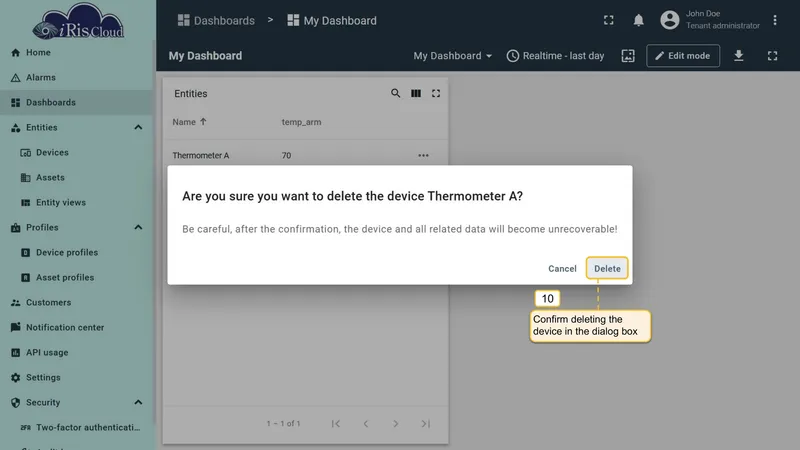Open the top-right three-dot menu
Image resolution: width=800 pixels, height=450 pixels.
click(774, 20)
